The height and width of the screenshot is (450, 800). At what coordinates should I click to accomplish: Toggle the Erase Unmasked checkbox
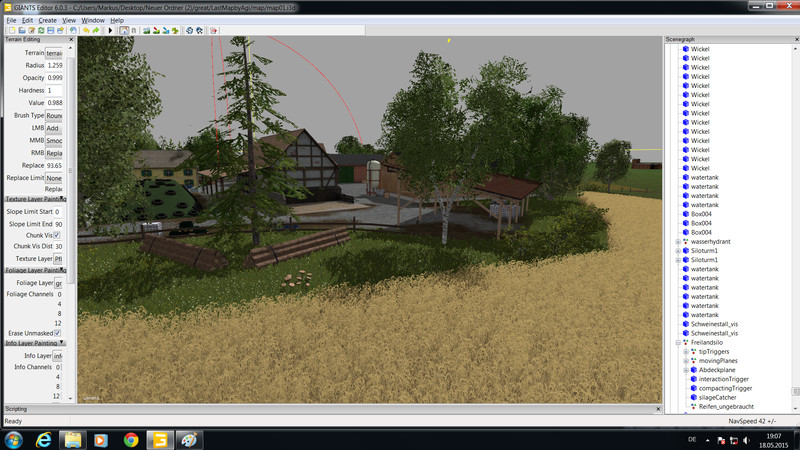click(57, 332)
